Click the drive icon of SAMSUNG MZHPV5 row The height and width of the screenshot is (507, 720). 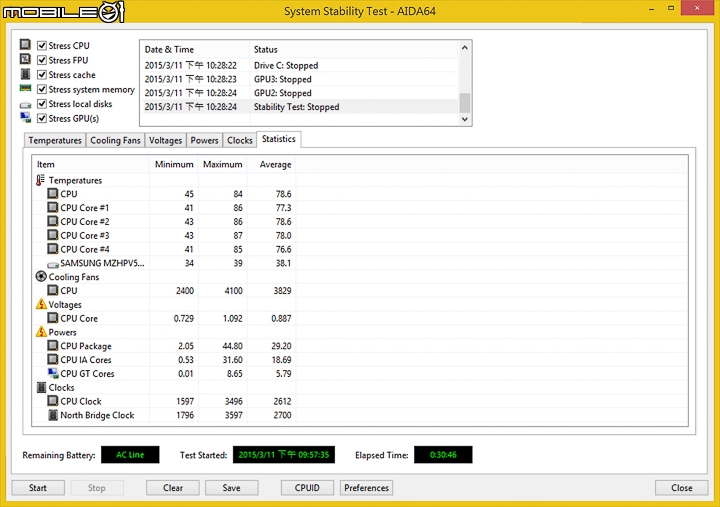(53, 264)
